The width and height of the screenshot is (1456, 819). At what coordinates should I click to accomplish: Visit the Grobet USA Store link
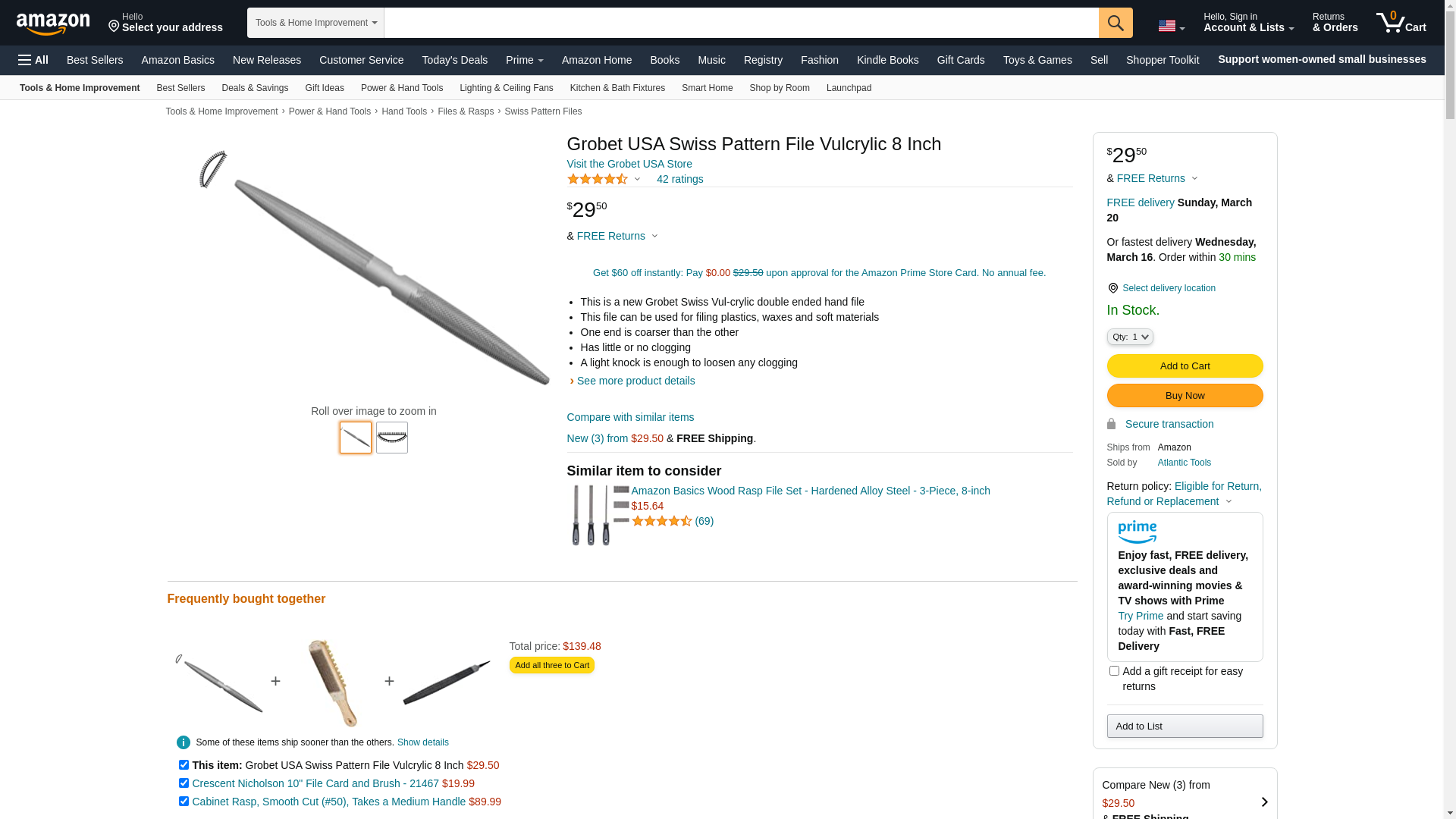629,164
